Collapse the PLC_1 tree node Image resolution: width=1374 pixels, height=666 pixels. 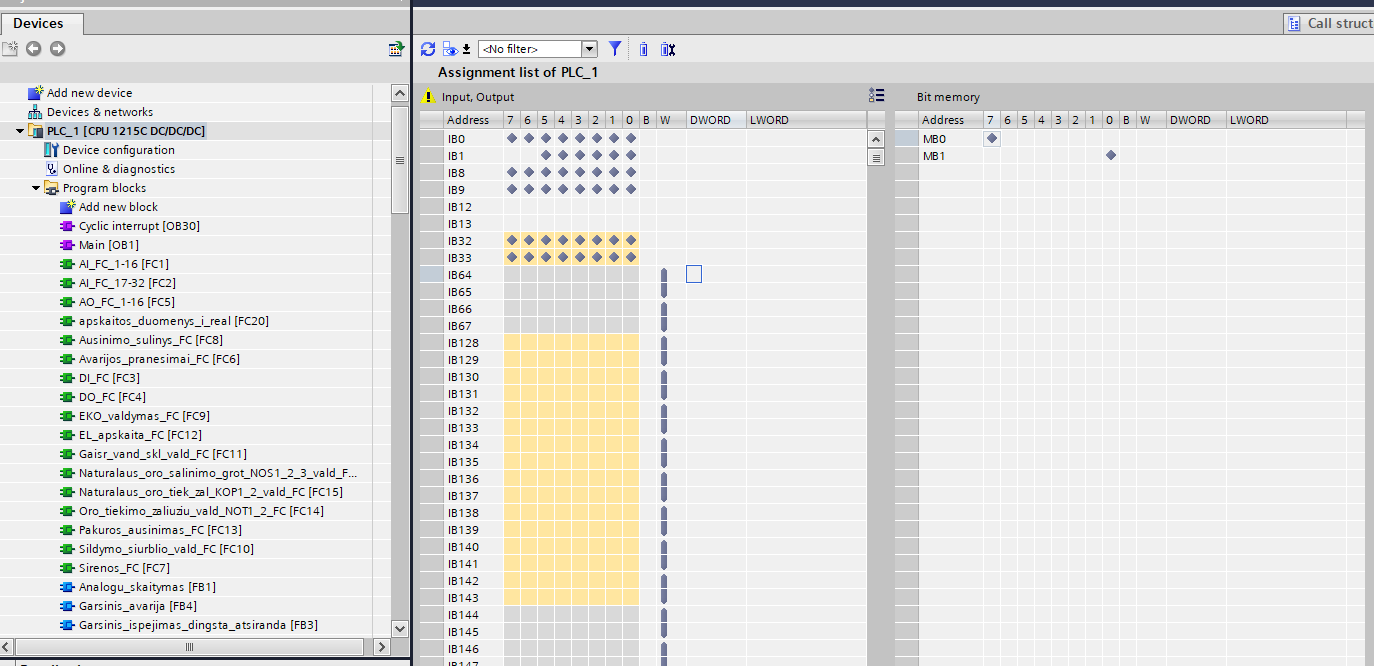point(20,131)
